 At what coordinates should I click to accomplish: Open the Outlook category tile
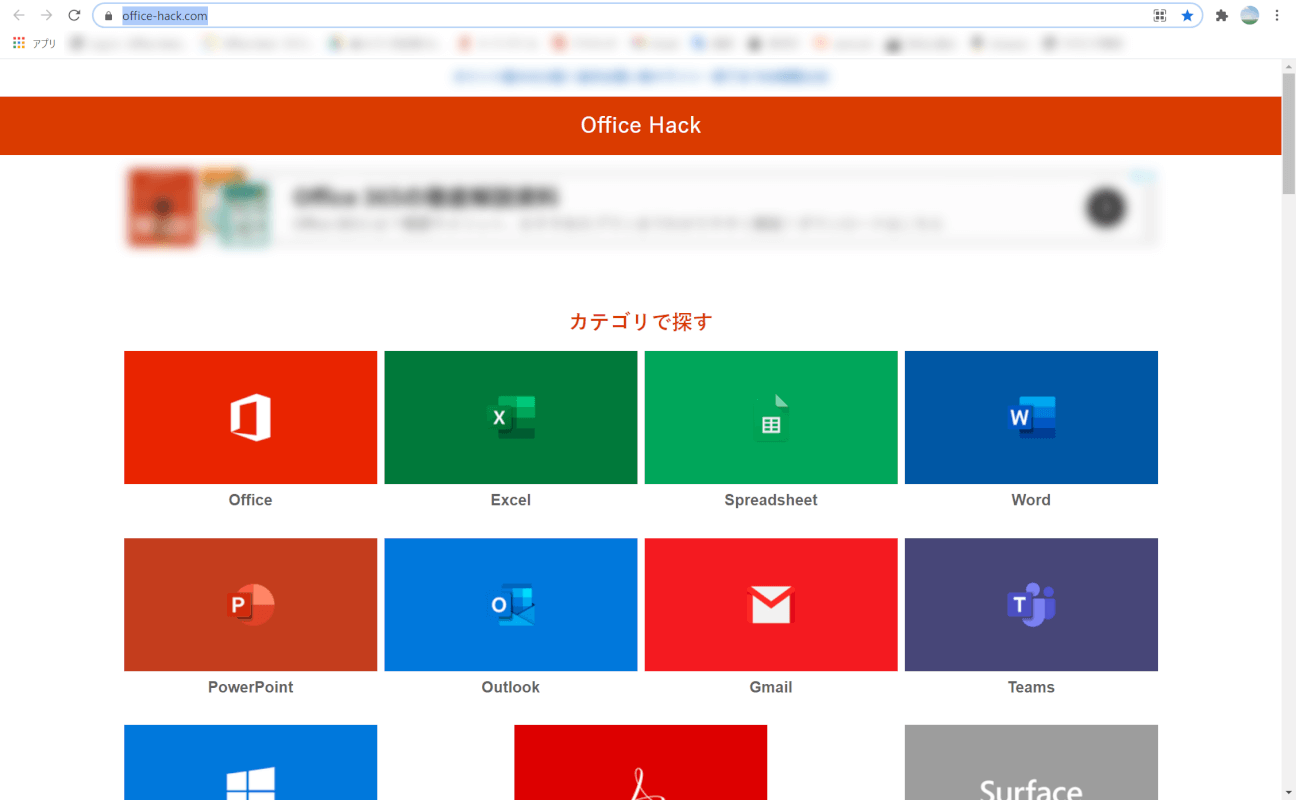(x=511, y=604)
